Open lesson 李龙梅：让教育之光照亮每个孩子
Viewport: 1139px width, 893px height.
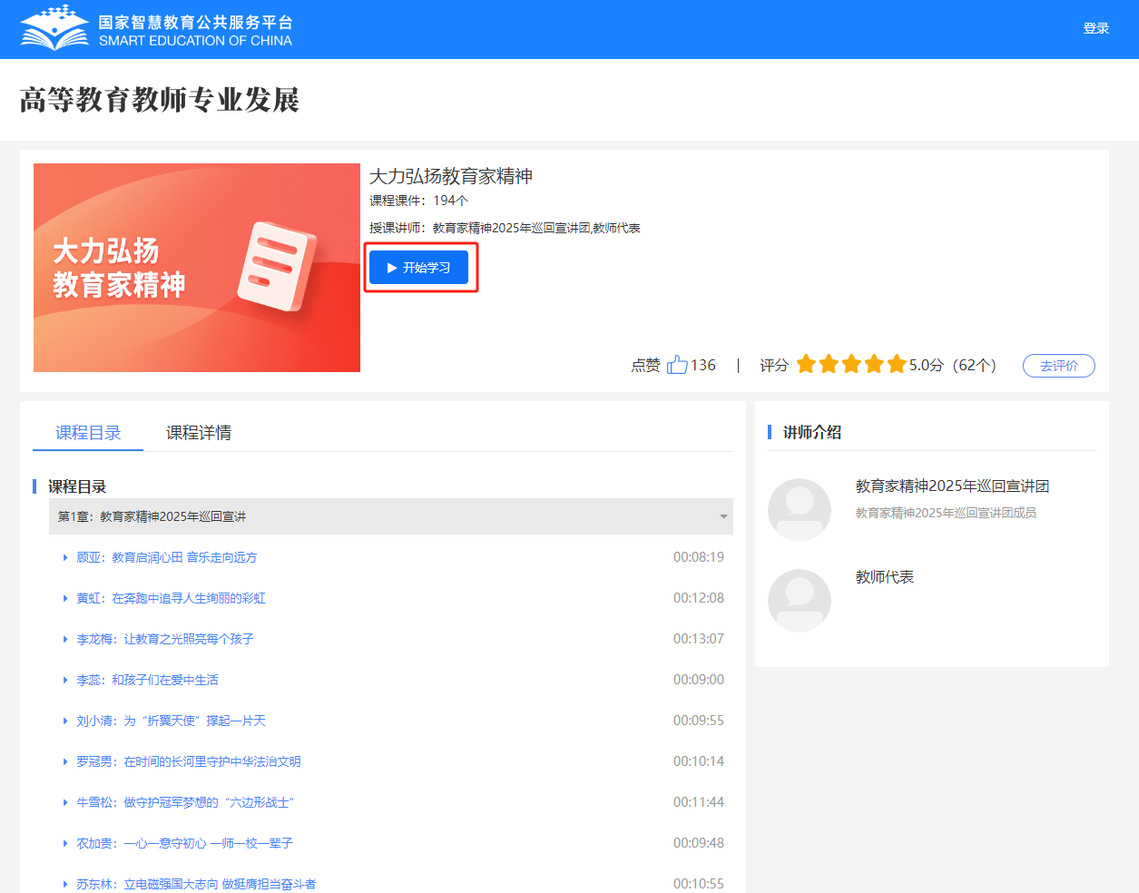click(x=165, y=639)
